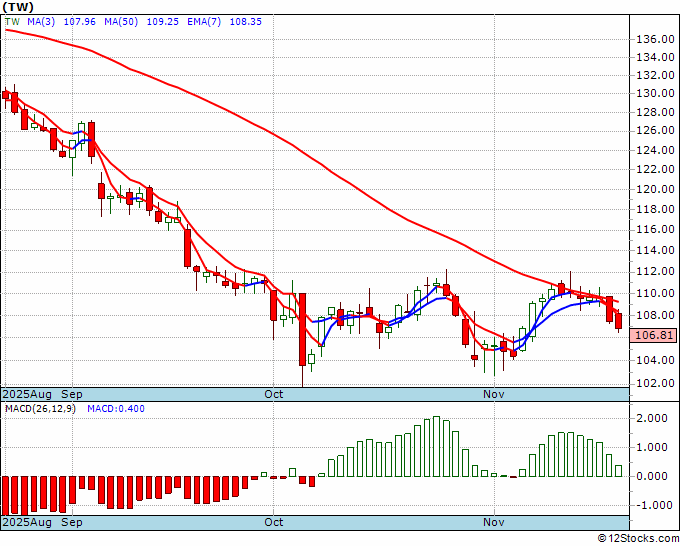The width and height of the screenshot is (680, 546).
Task: Click the 1.000 MACD axis label
Action: [651, 448]
